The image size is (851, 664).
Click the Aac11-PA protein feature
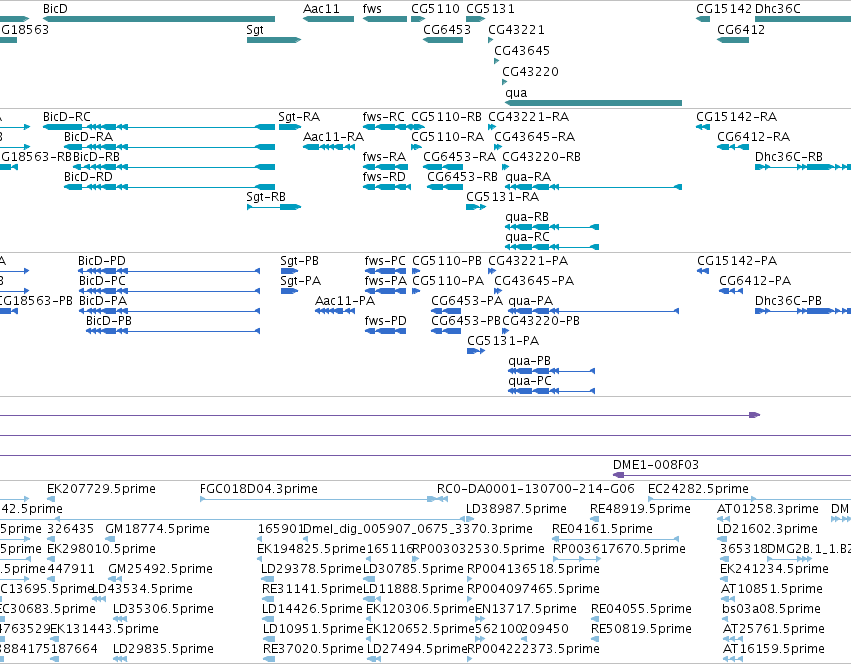point(335,311)
